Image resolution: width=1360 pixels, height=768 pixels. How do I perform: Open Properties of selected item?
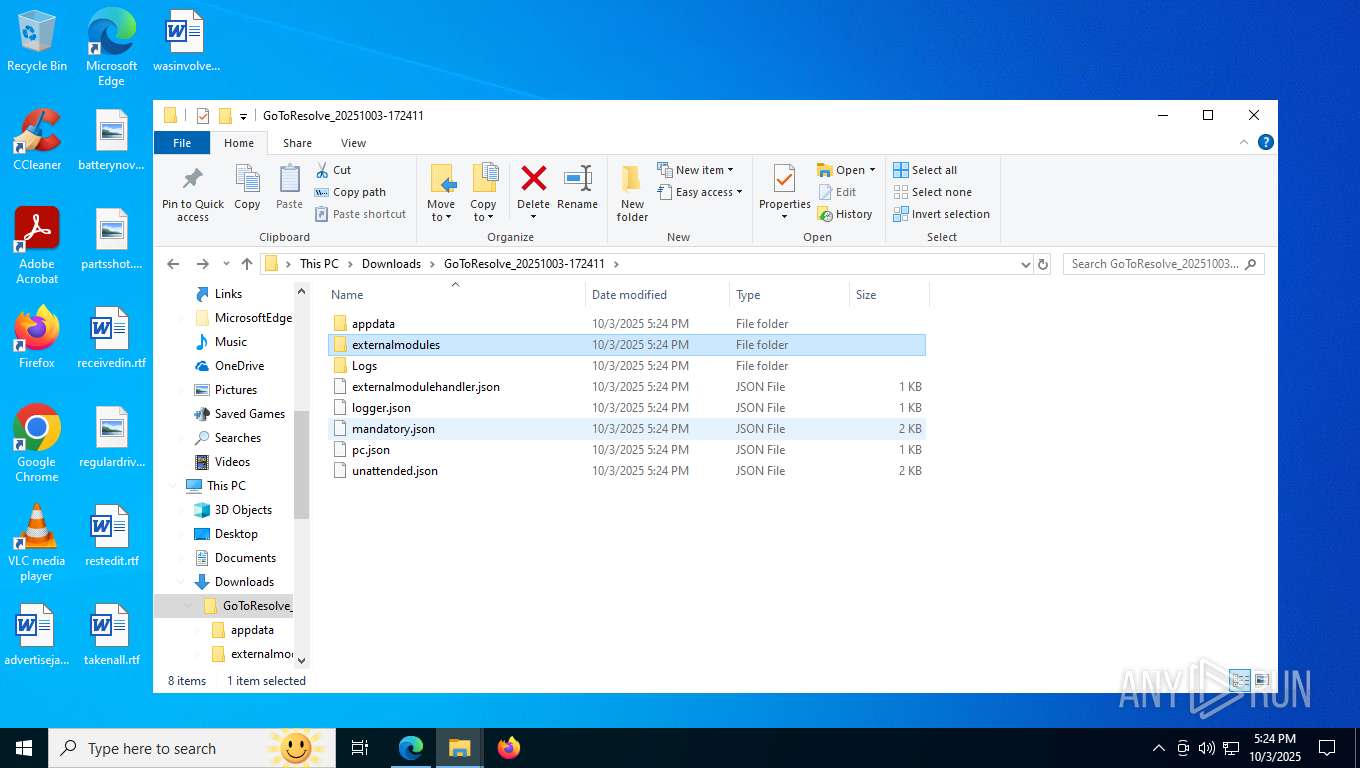784,193
